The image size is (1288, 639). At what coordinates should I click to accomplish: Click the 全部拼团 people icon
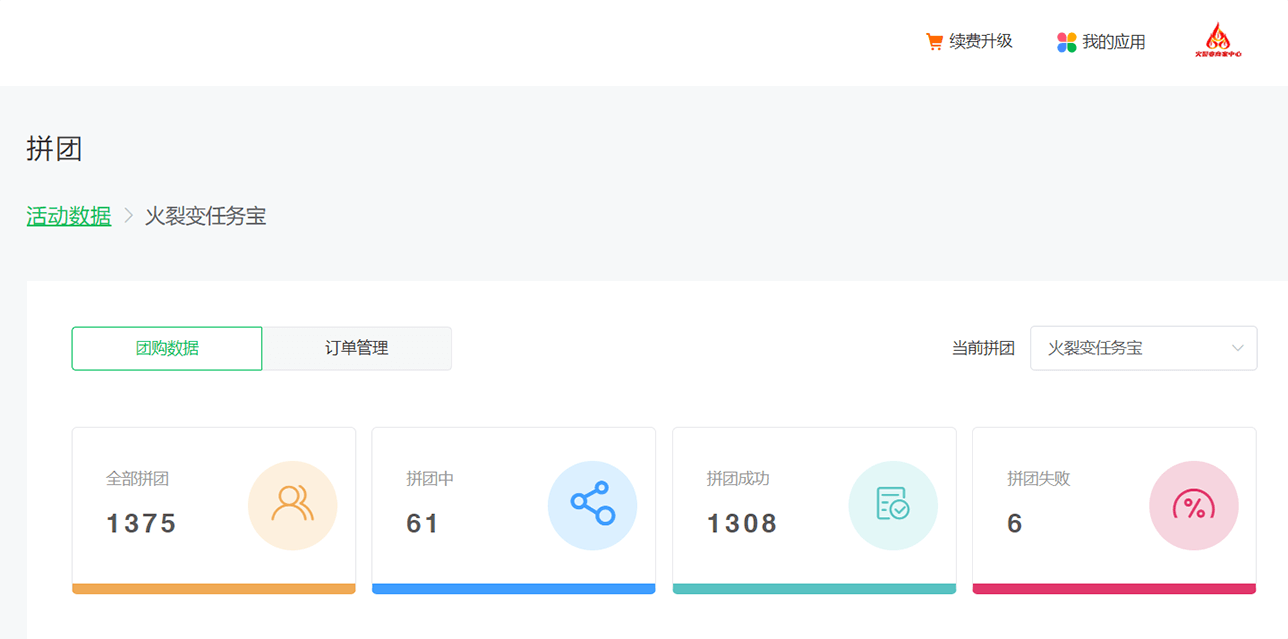[x=292, y=505]
